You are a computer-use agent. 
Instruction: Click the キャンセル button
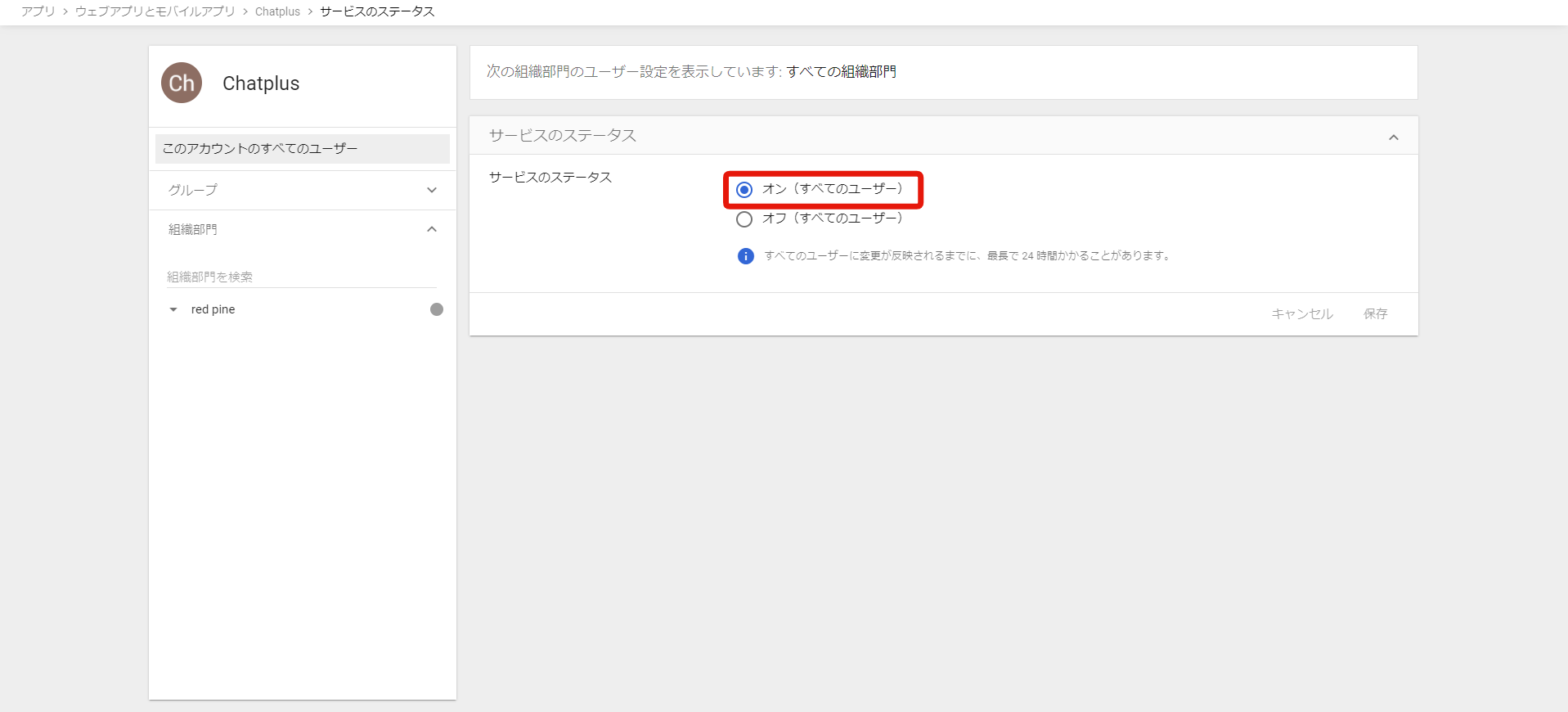coord(1302,313)
